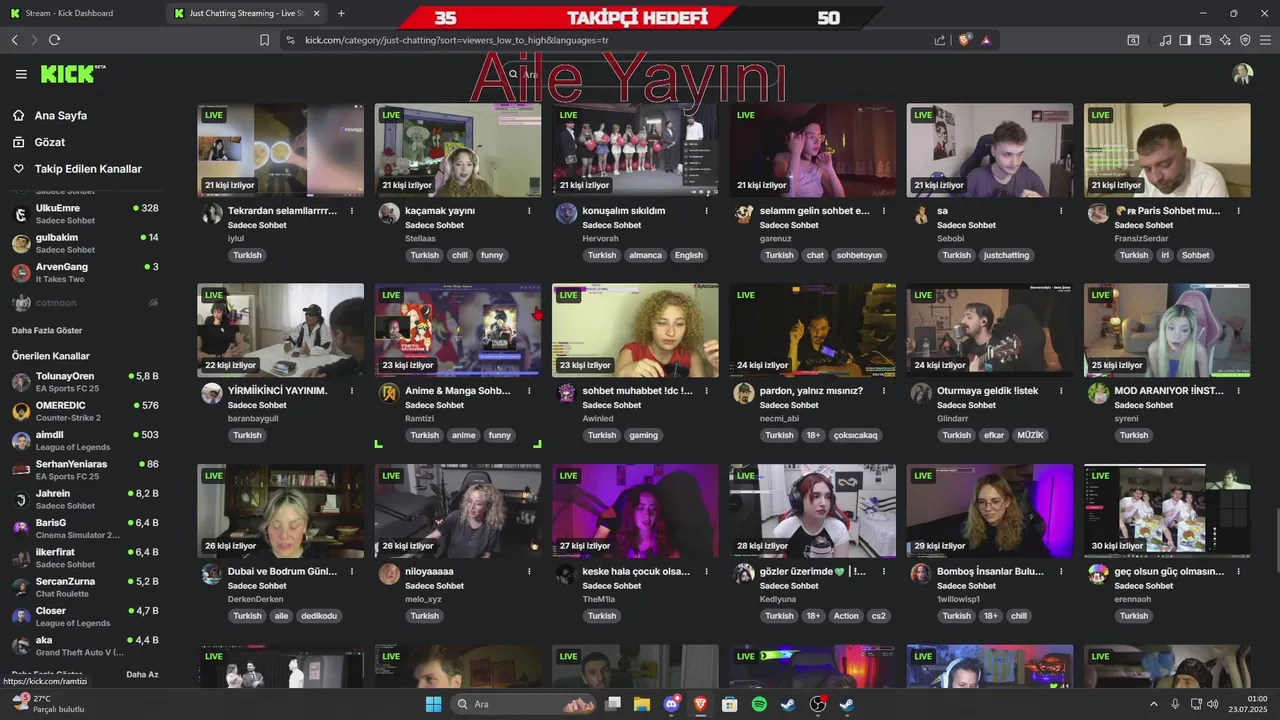Collapse recommended list with 'Daha Az'
The height and width of the screenshot is (720, 1280).
pyautogui.click(x=142, y=674)
